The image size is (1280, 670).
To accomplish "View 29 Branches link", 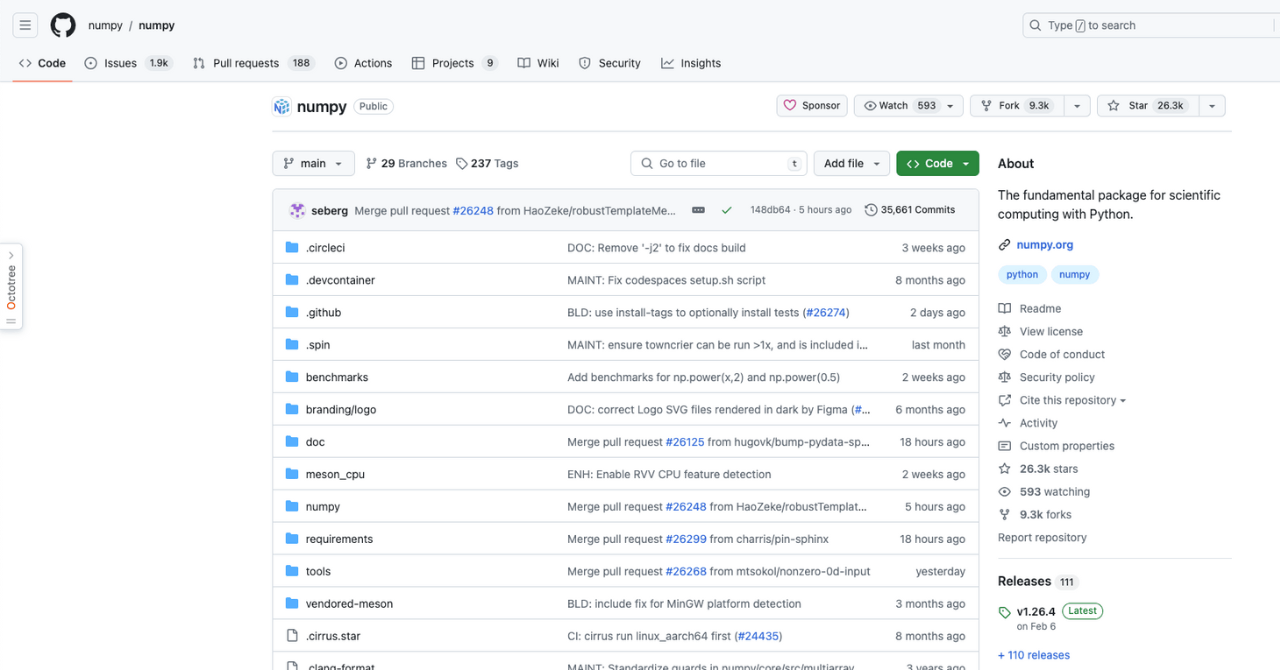I will click(x=406, y=163).
